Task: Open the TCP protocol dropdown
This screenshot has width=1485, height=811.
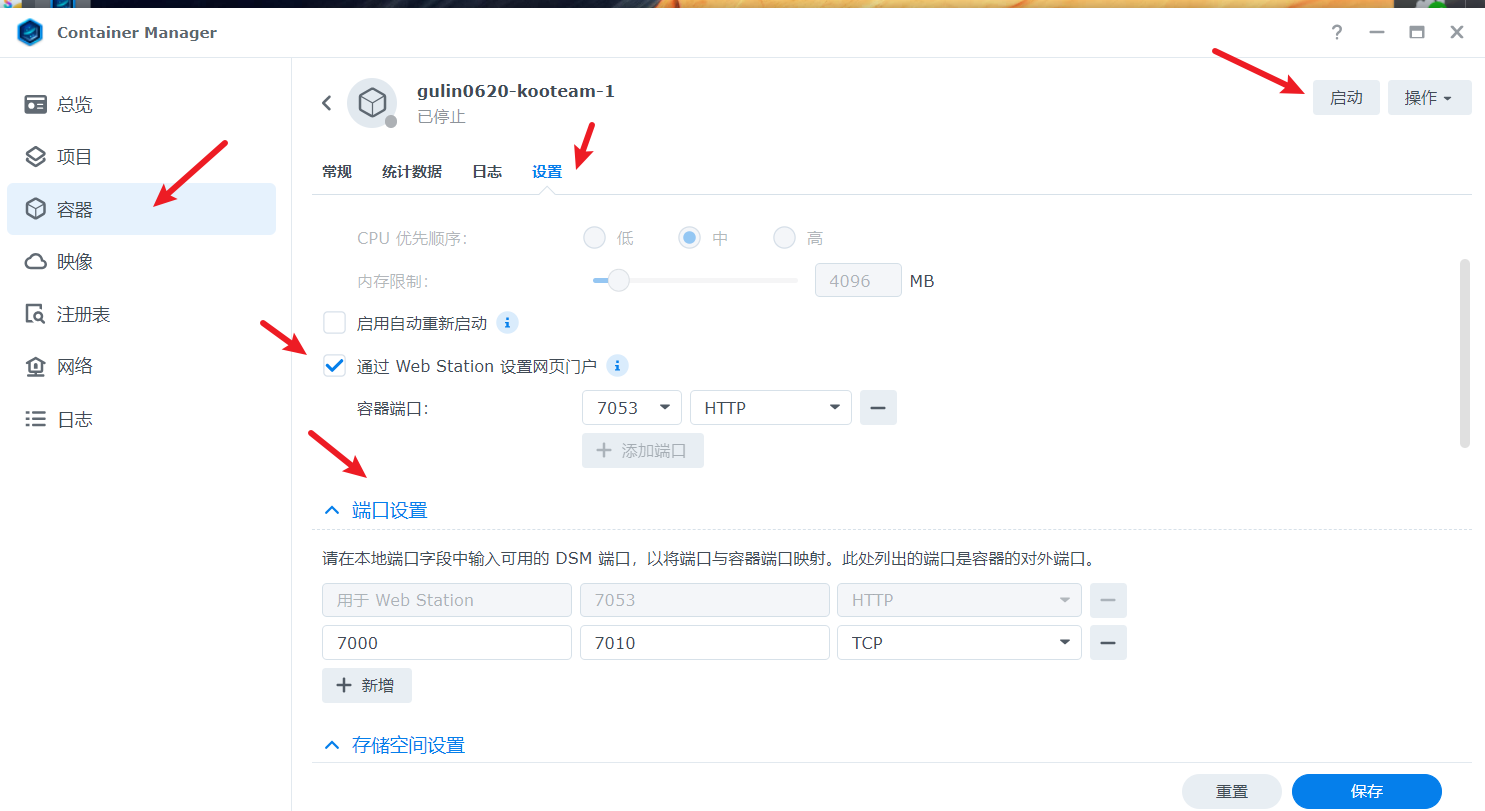Action: click(957, 642)
